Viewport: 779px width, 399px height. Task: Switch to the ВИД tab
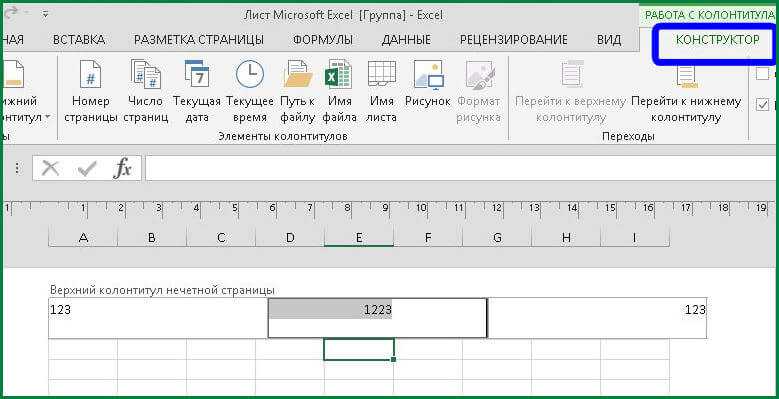[x=609, y=40]
